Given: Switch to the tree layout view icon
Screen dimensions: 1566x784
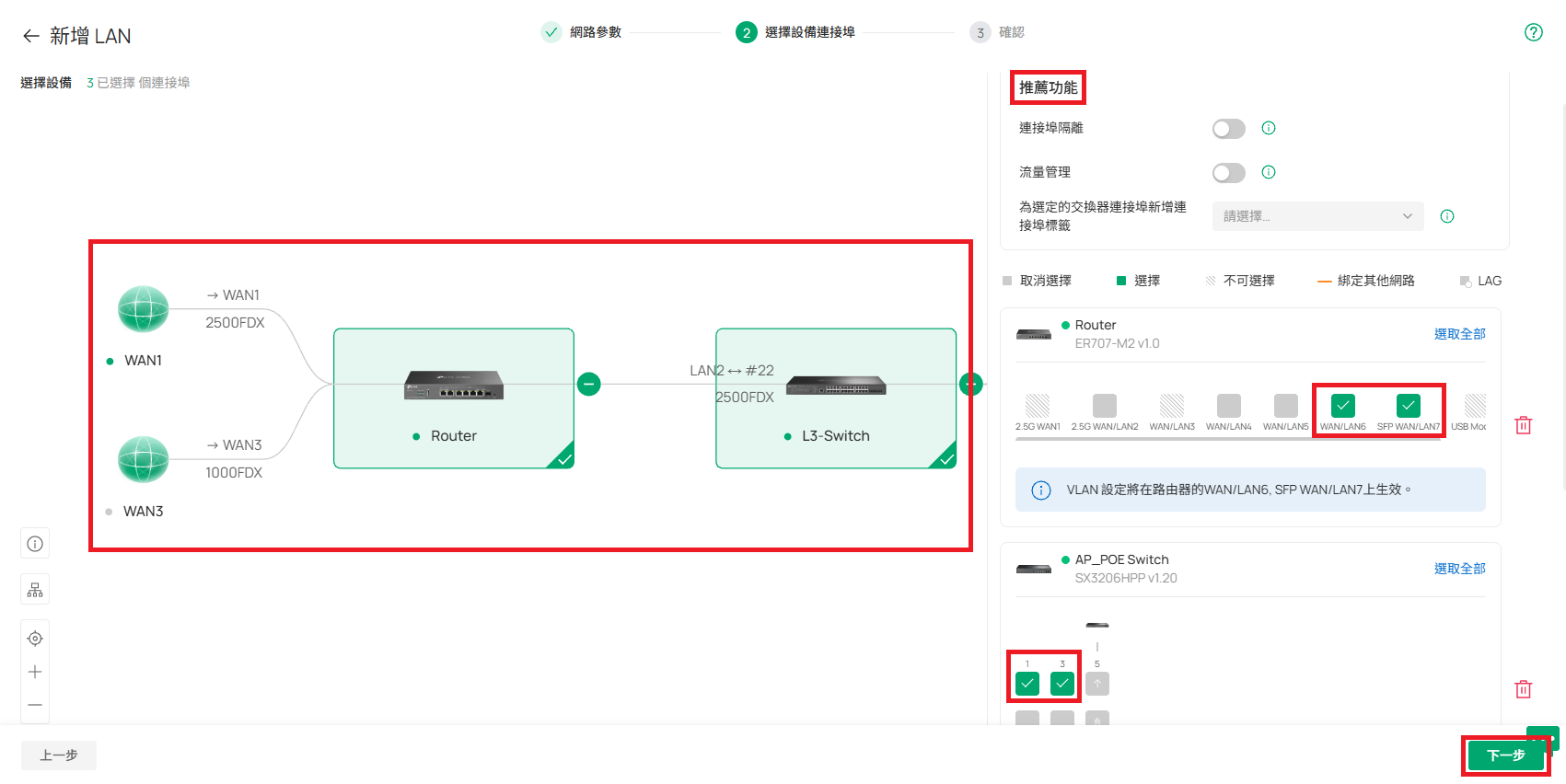Looking at the screenshot, I should pos(35,590).
